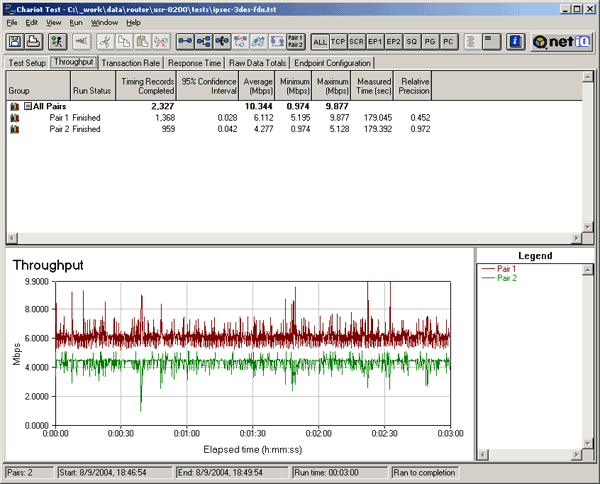Screen dimensions: 600x484
Task: Open the Run menu
Action: (x=76, y=22)
